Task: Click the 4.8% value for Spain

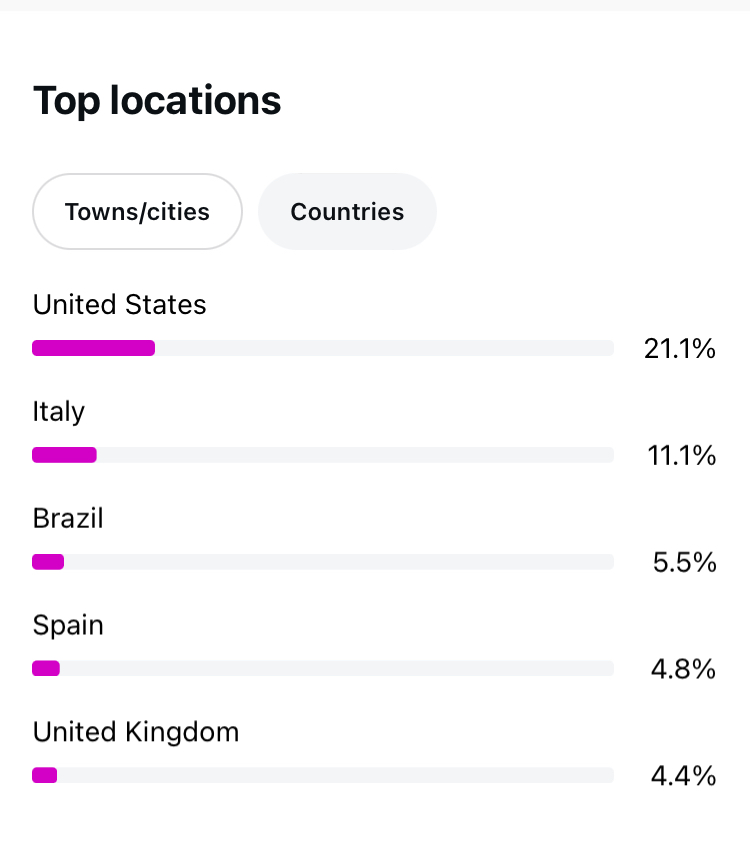Action: [683, 669]
